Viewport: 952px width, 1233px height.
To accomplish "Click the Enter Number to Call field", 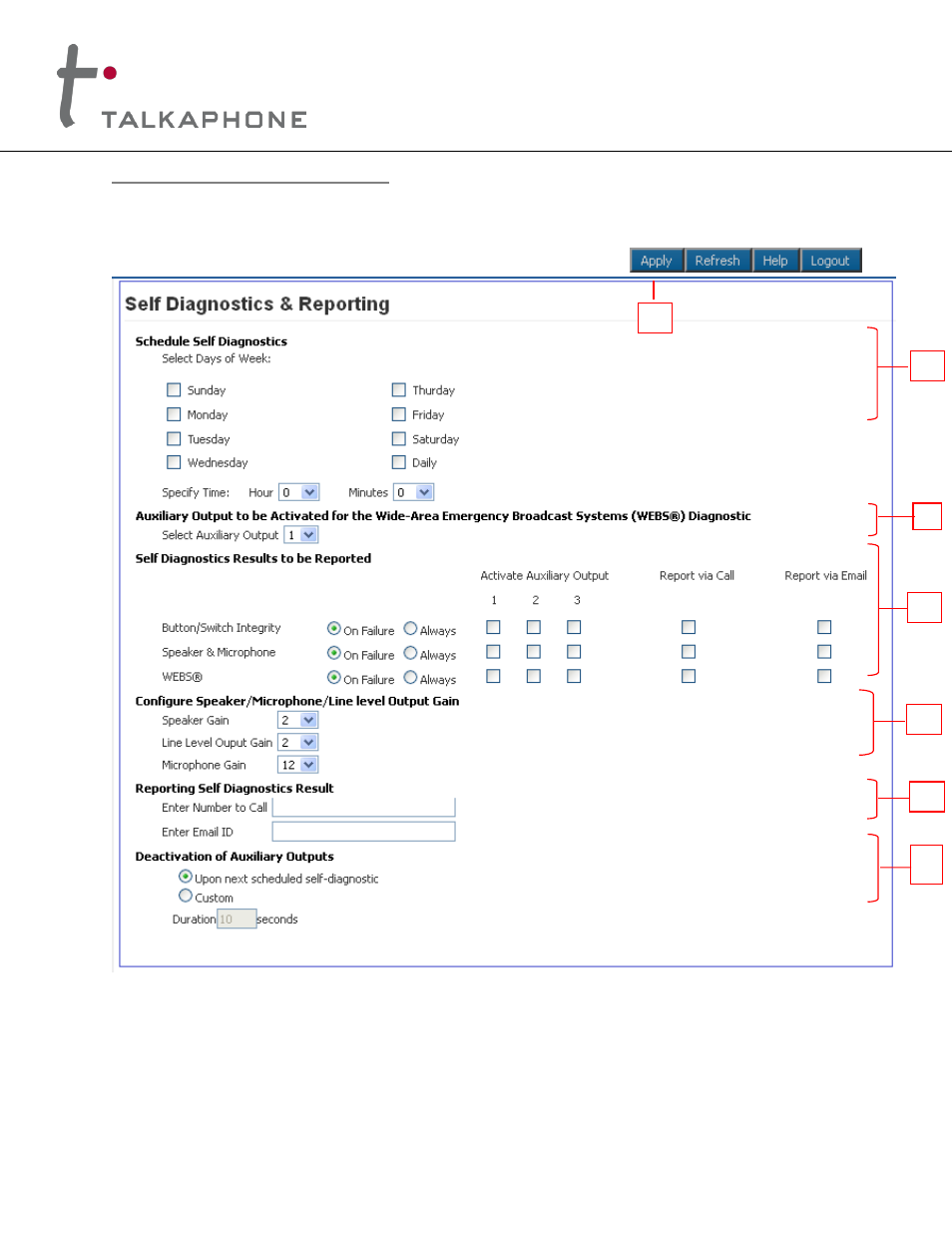I will coord(364,807).
